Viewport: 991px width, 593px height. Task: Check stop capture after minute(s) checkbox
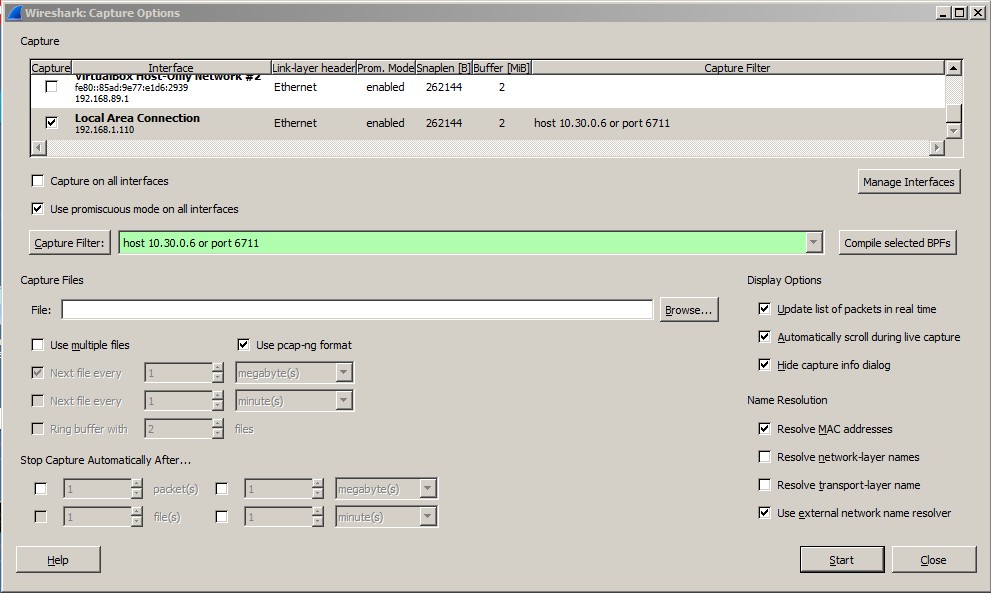pyautogui.click(x=222, y=517)
